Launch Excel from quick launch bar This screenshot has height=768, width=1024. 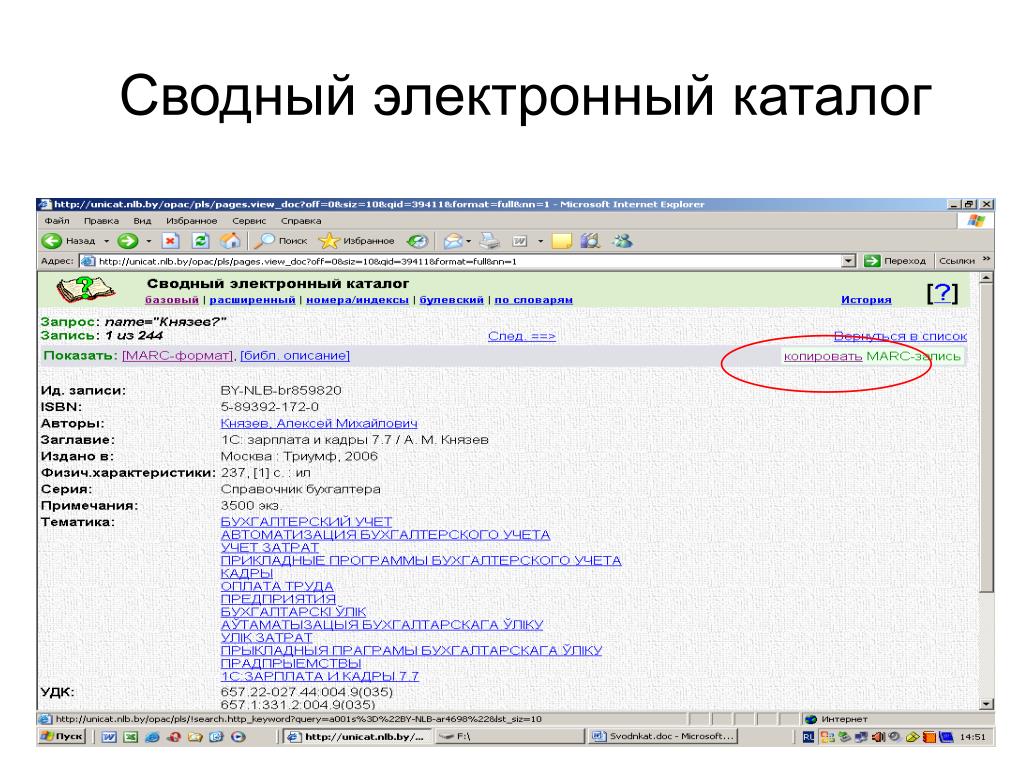131,737
